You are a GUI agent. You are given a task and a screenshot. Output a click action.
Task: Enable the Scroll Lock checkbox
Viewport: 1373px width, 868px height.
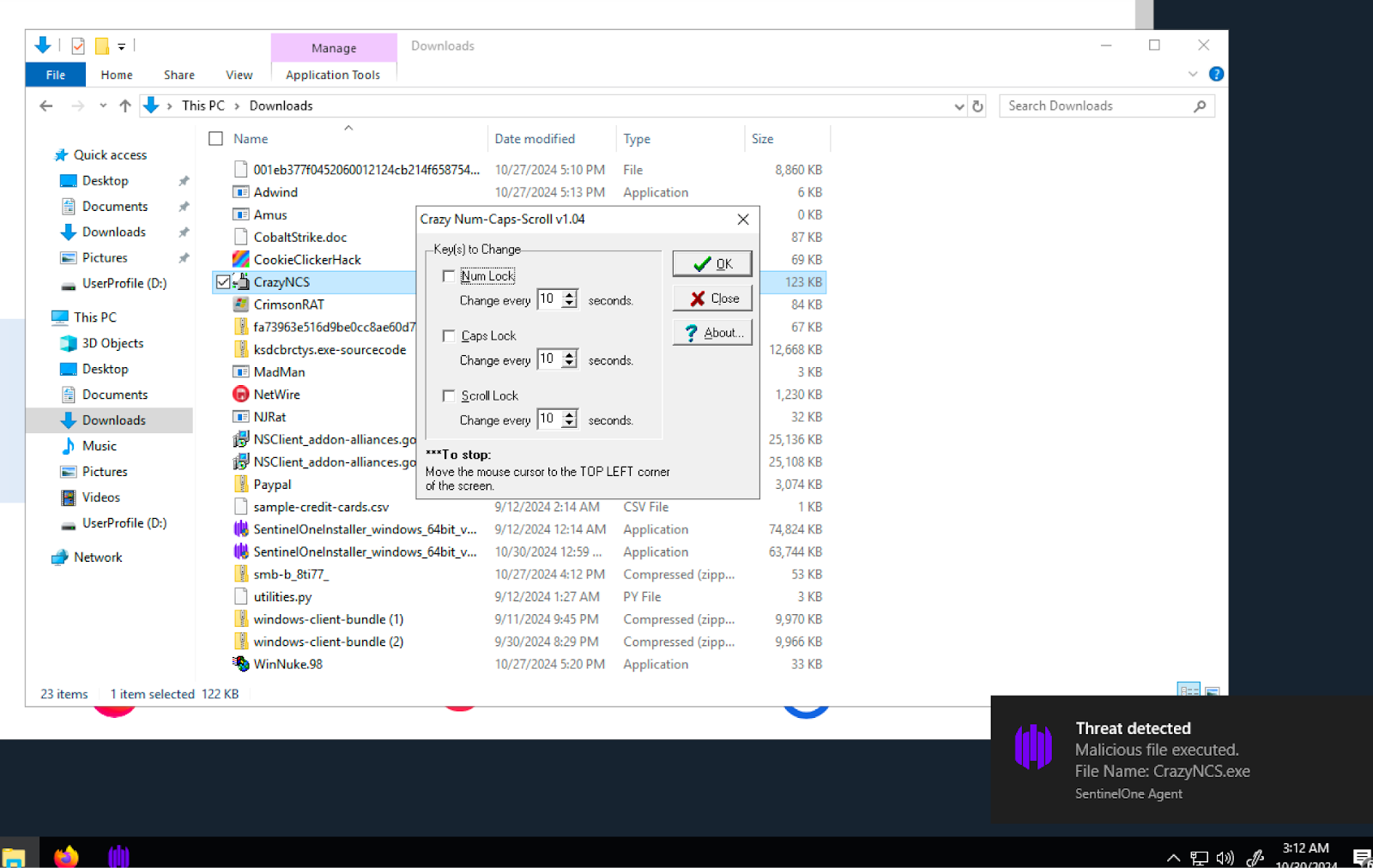(449, 395)
